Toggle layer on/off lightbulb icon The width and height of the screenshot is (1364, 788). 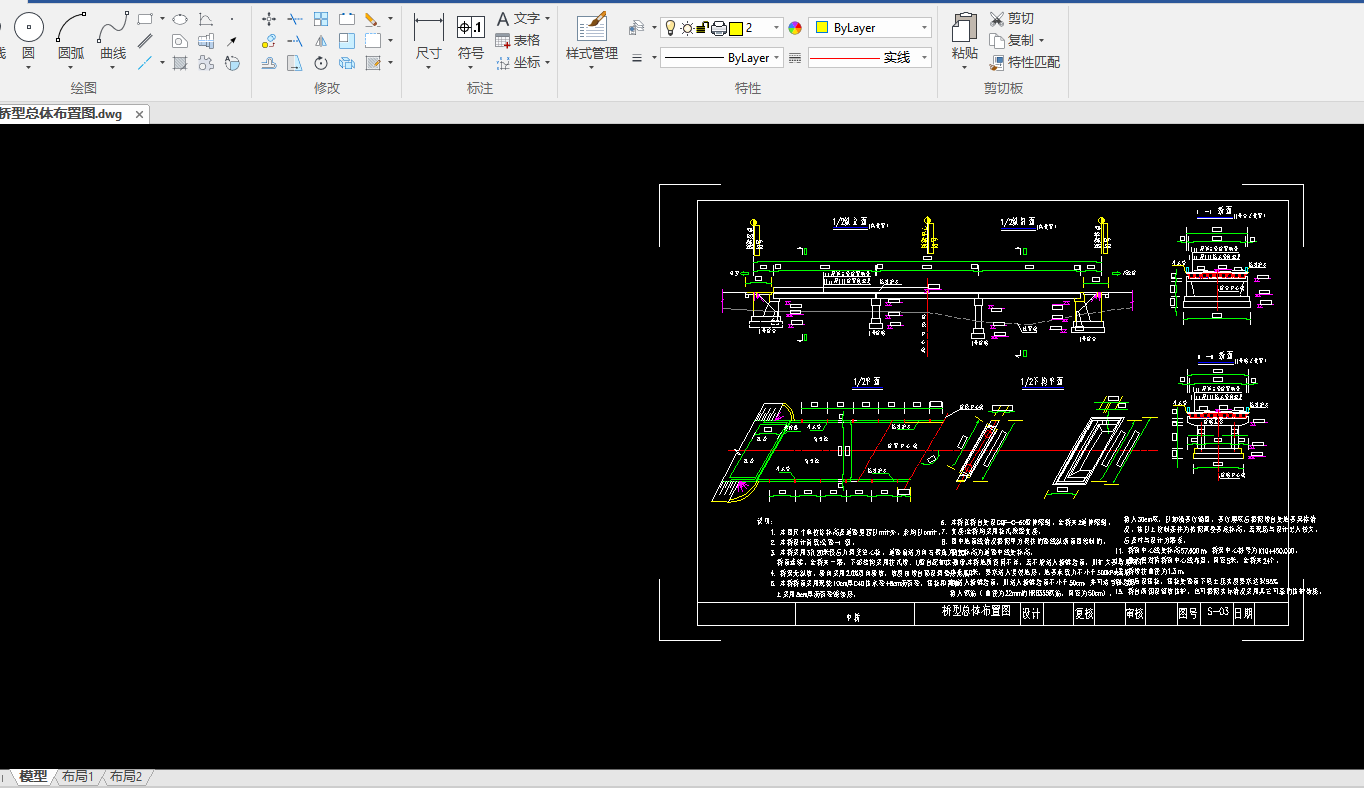click(x=671, y=28)
